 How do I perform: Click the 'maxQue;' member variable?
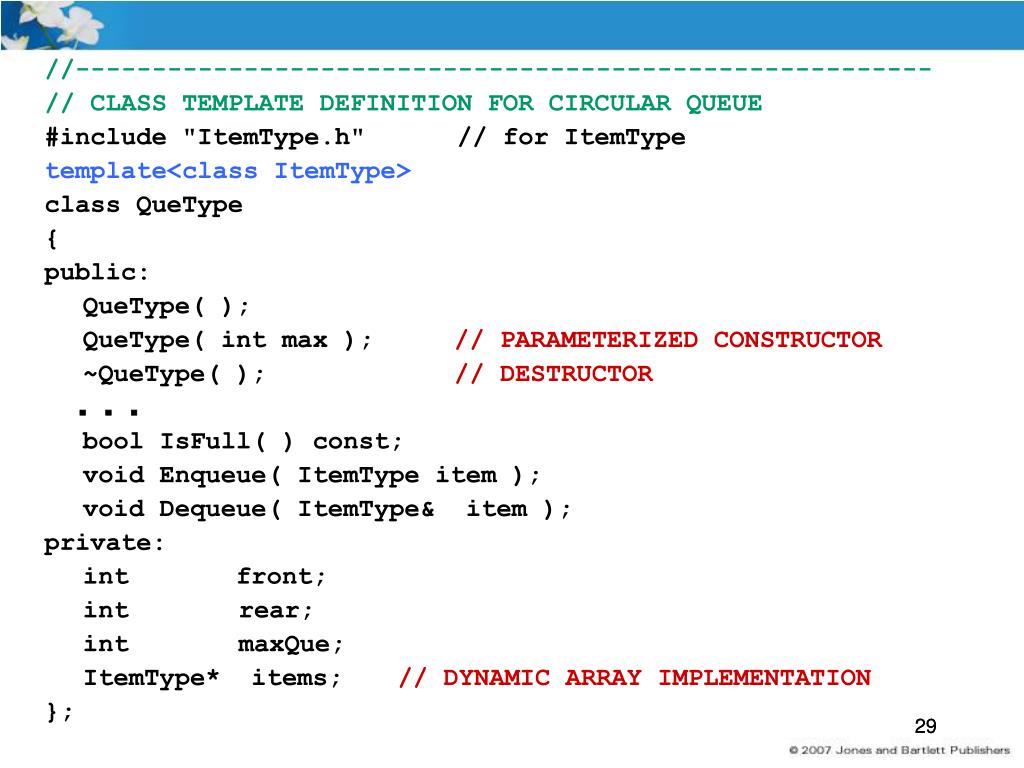(290, 645)
